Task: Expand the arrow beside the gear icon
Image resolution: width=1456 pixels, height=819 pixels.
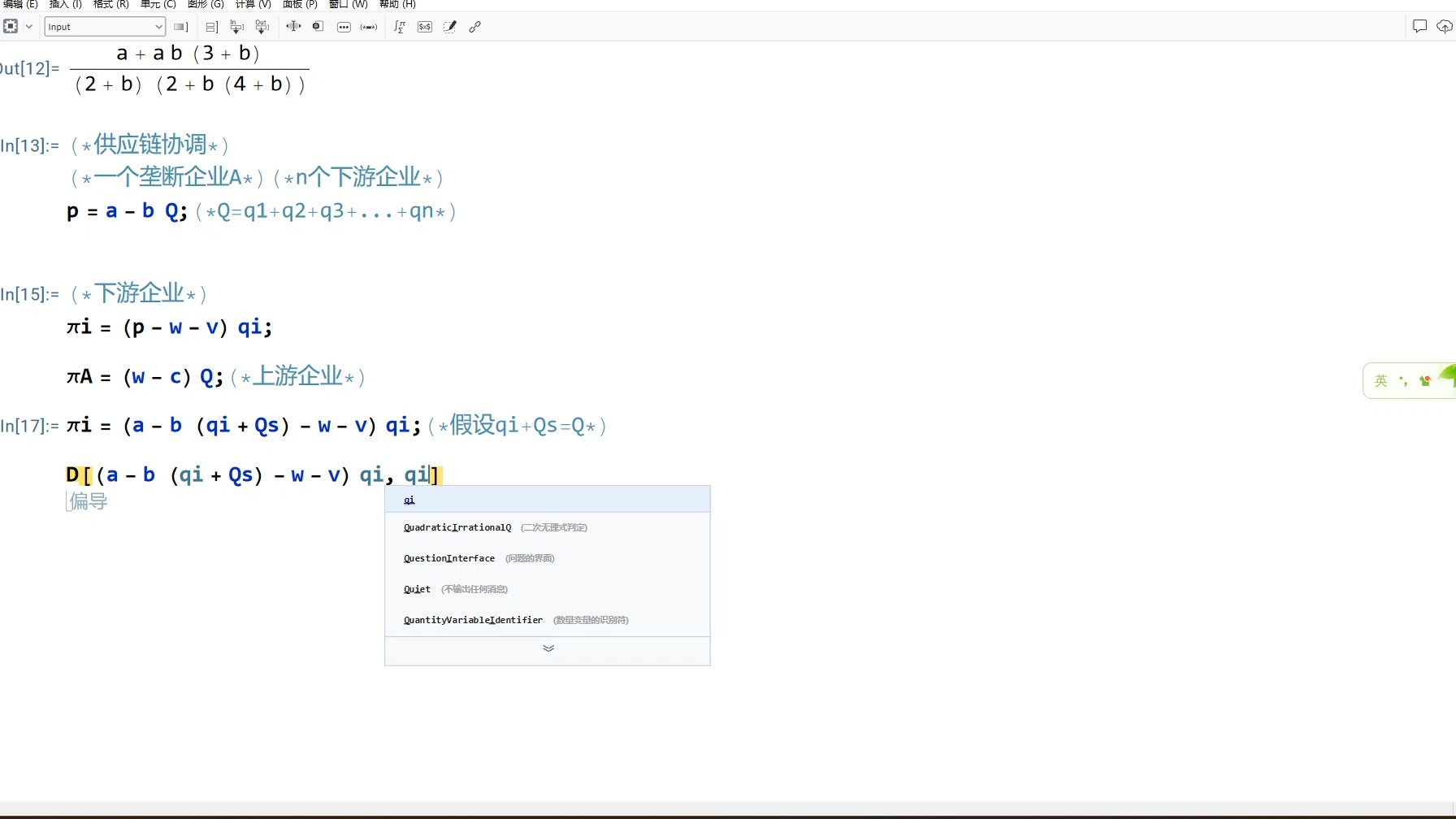Action: point(29,27)
